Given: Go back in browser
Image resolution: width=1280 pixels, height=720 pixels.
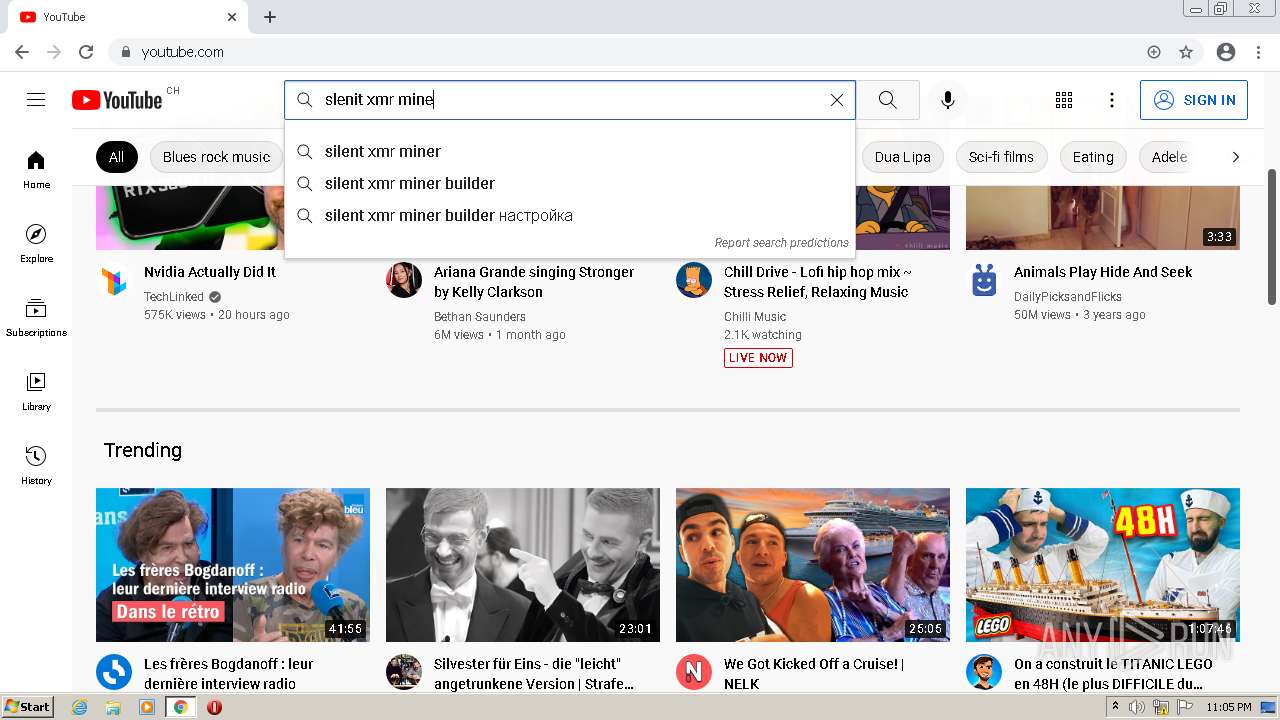Looking at the screenshot, I should (x=22, y=52).
